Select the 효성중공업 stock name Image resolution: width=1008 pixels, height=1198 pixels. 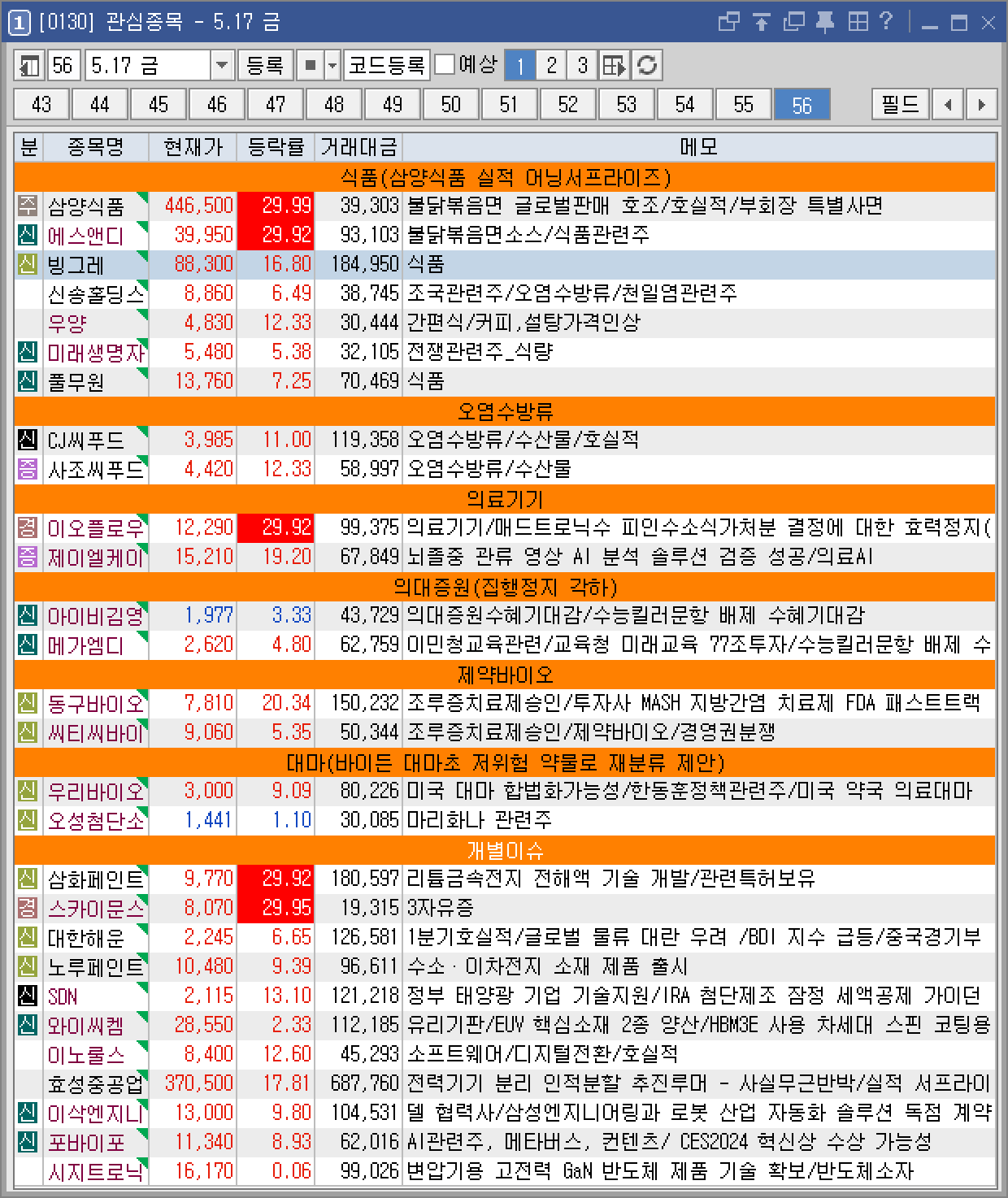tap(96, 1083)
